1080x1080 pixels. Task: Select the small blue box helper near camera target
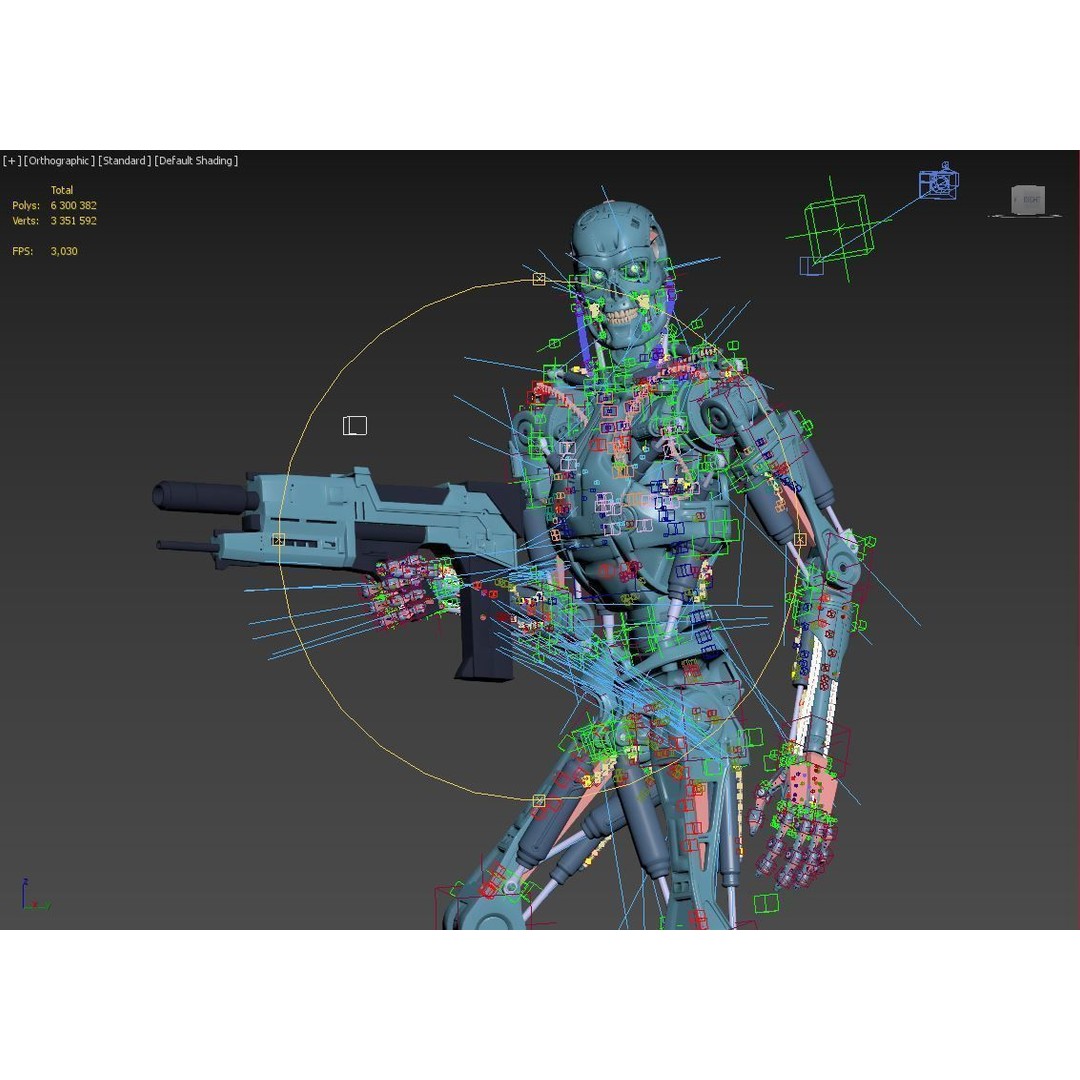click(811, 266)
